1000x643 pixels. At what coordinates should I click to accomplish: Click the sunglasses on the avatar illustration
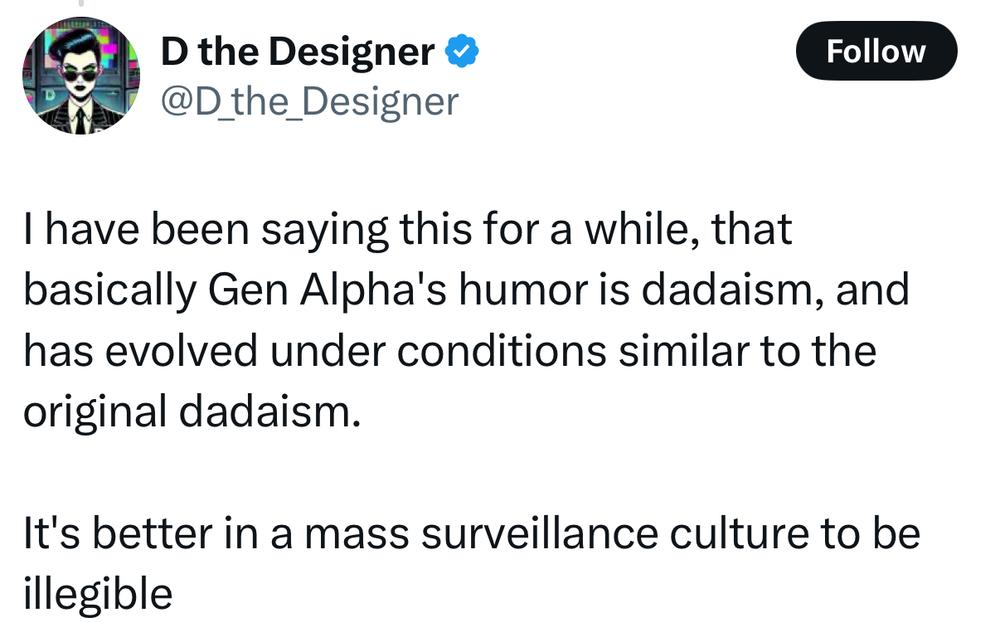click(81, 76)
